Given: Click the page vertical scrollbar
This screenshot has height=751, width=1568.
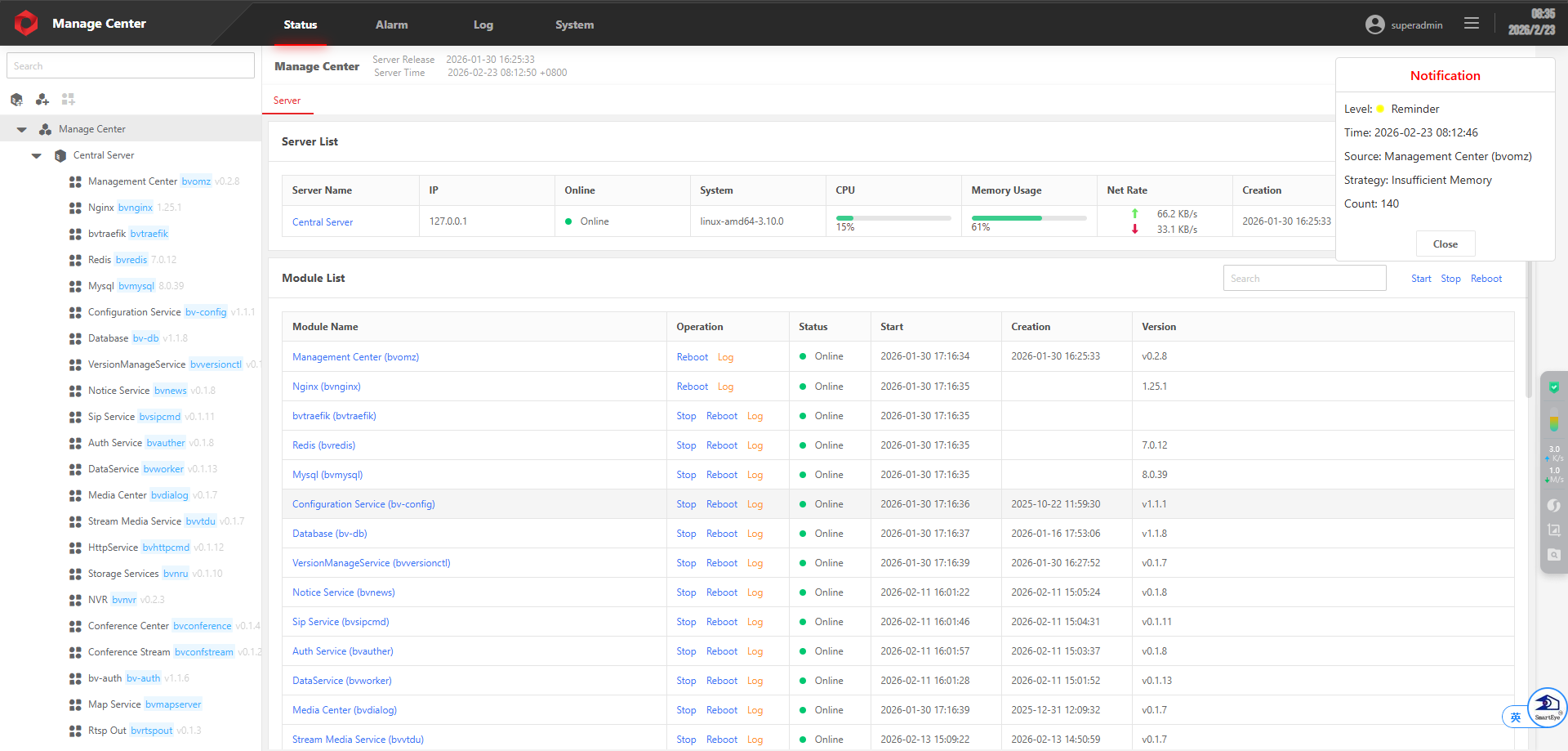Looking at the screenshot, I should [x=1529, y=327].
